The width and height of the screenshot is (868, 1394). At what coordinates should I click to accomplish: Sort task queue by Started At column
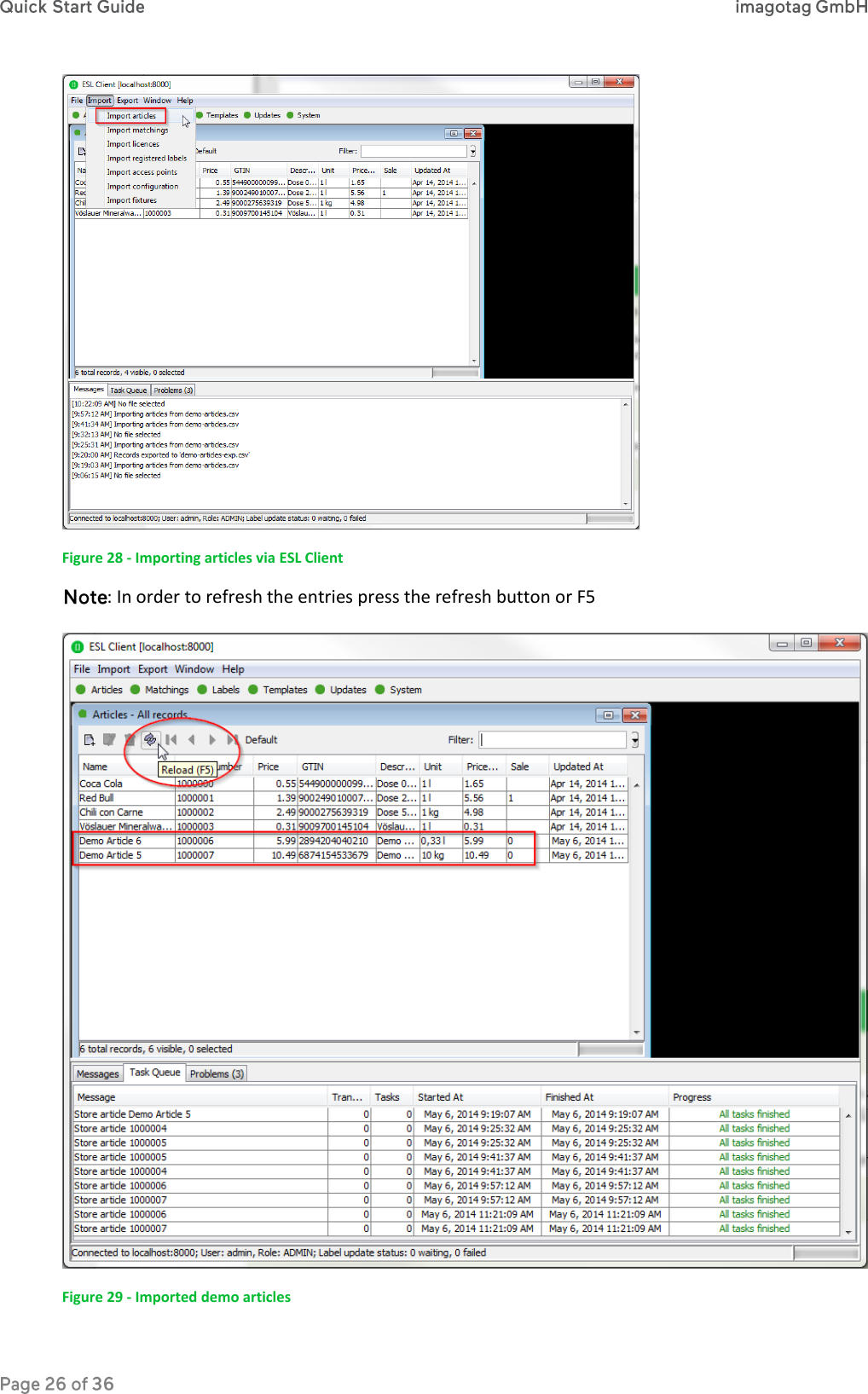pyautogui.click(x=477, y=1097)
